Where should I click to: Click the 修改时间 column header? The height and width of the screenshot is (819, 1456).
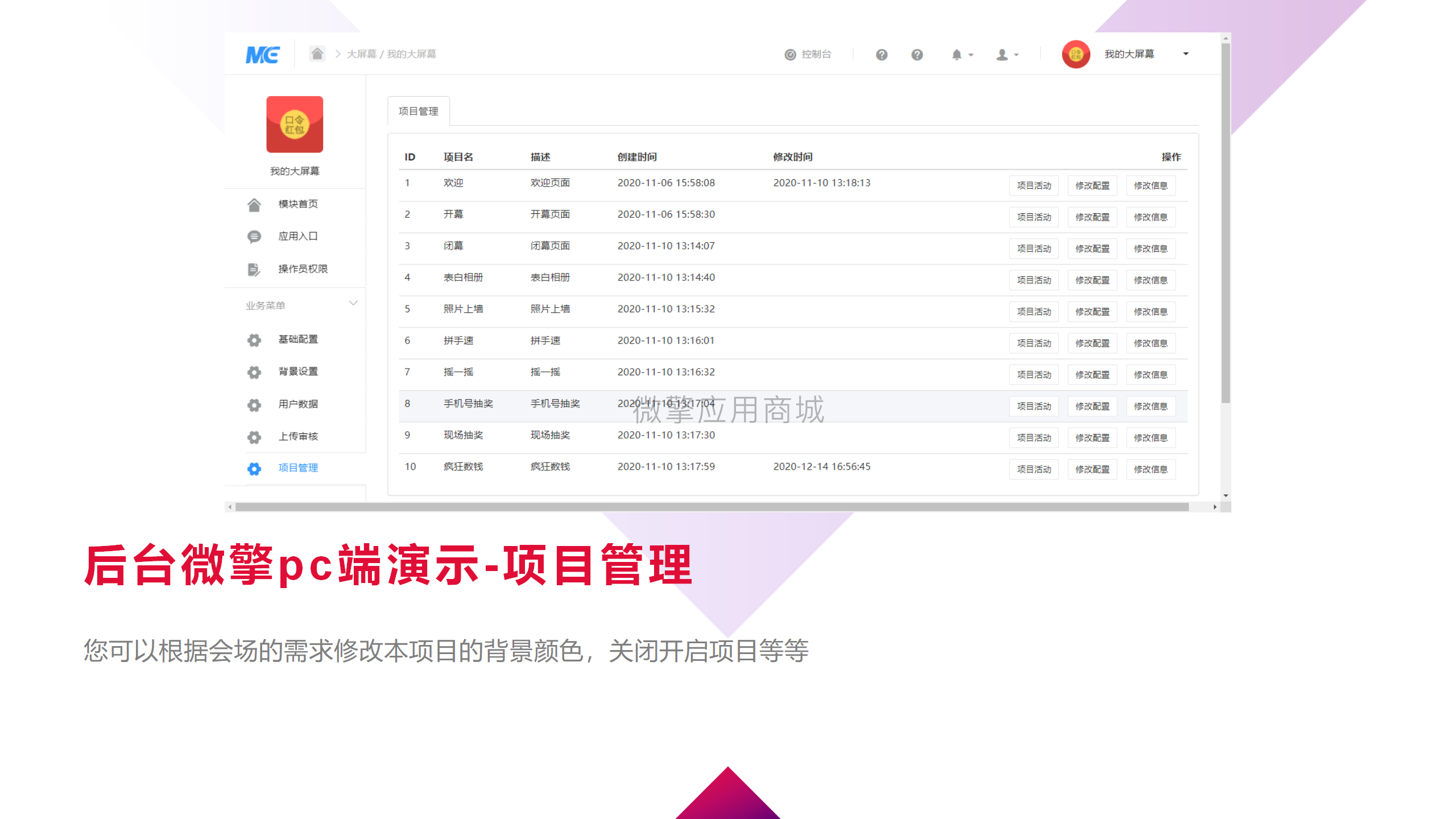[792, 157]
